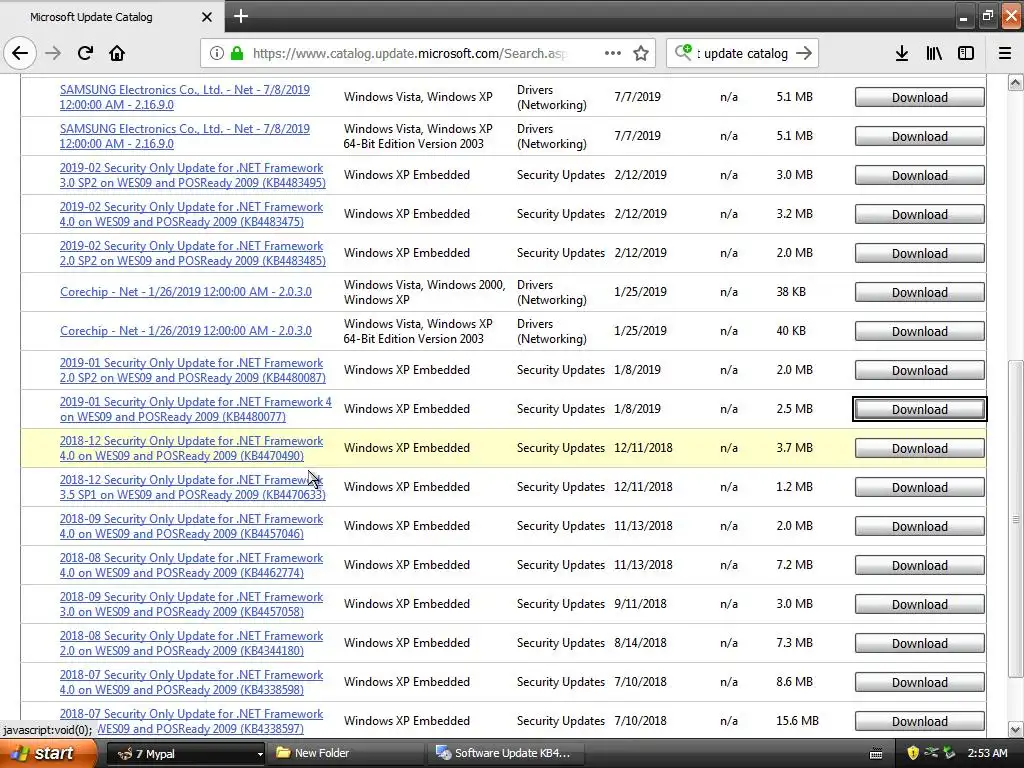This screenshot has height=768, width=1024.
Task: Open KB4480087 security update link
Action: click(193, 370)
